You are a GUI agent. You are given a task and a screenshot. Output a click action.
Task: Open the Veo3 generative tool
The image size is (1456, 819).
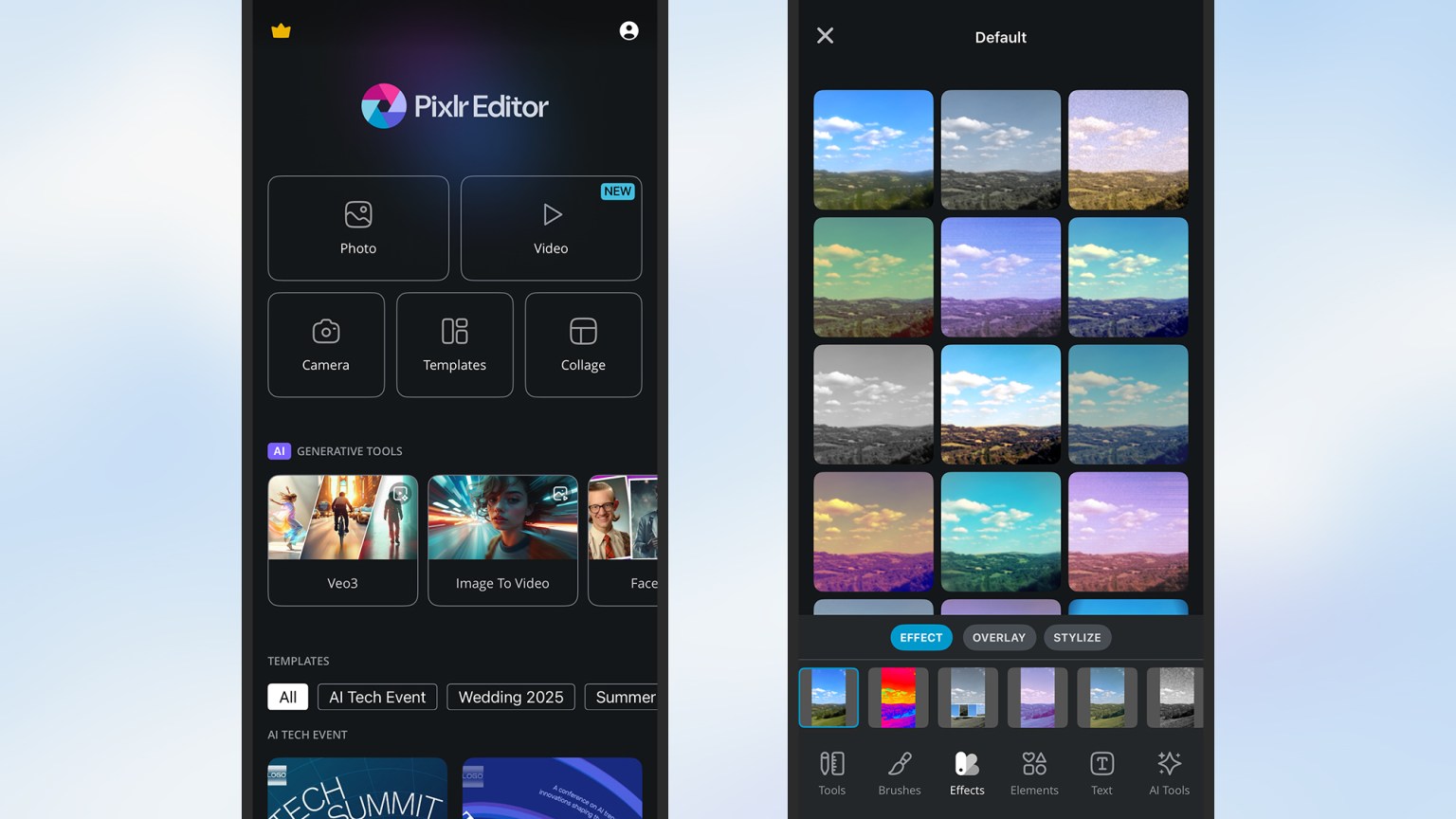(342, 540)
